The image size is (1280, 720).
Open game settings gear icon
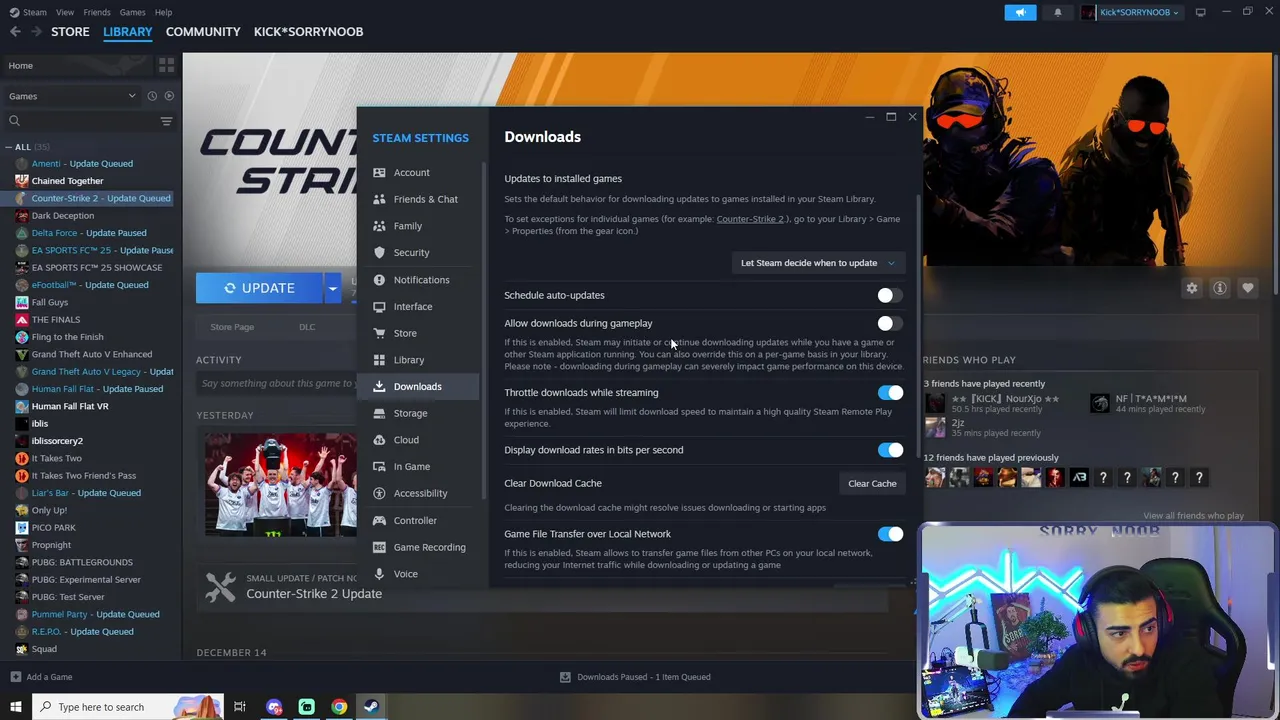[1192, 288]
